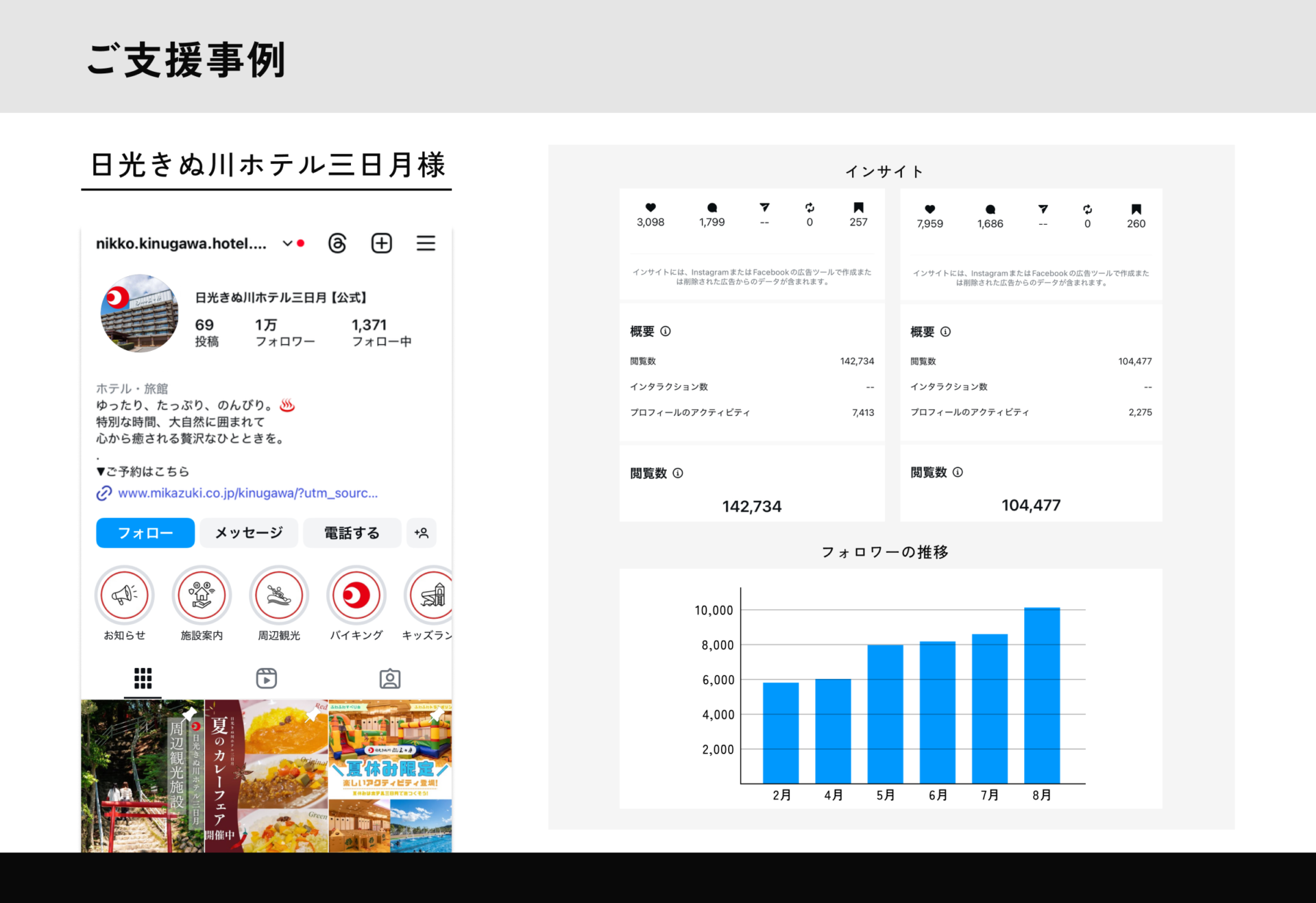The width and height of the screenshot is (1316, 903).
Task: Click the 8月 bar in follower chart
Action: pos(1042,695)
